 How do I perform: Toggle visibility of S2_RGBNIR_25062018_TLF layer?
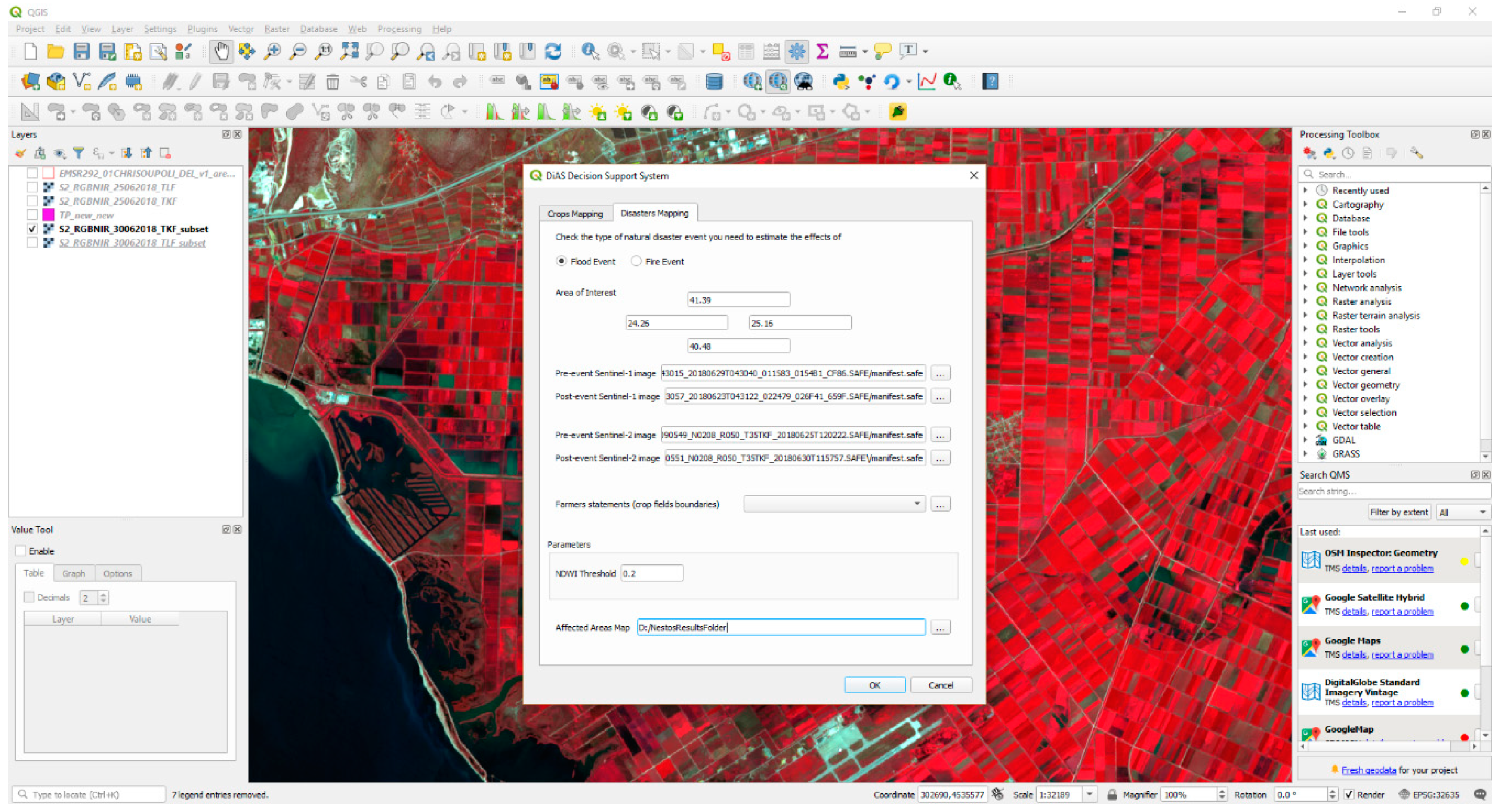[33, 187]
